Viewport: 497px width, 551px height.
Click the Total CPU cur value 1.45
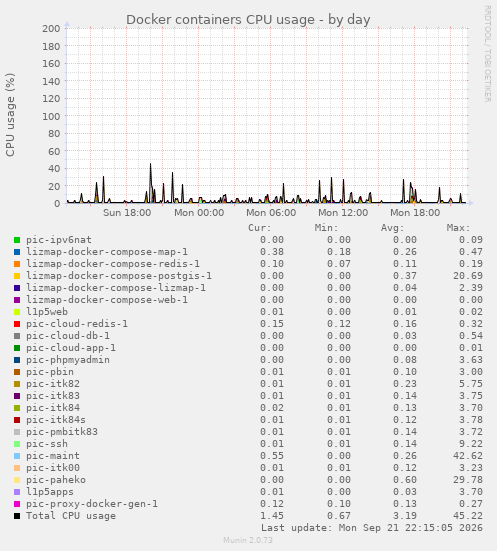272,516
